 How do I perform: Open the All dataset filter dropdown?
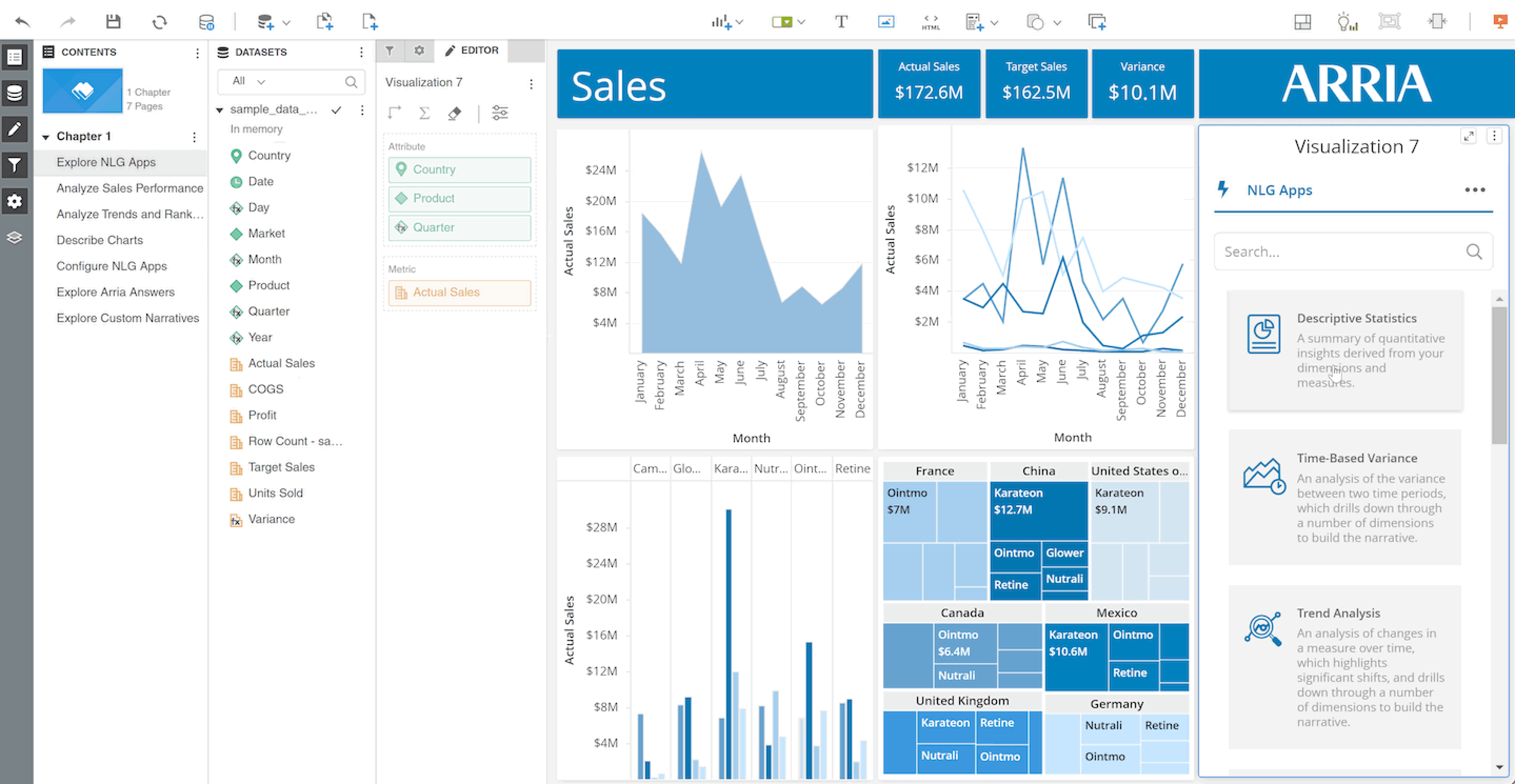[250, 81]
